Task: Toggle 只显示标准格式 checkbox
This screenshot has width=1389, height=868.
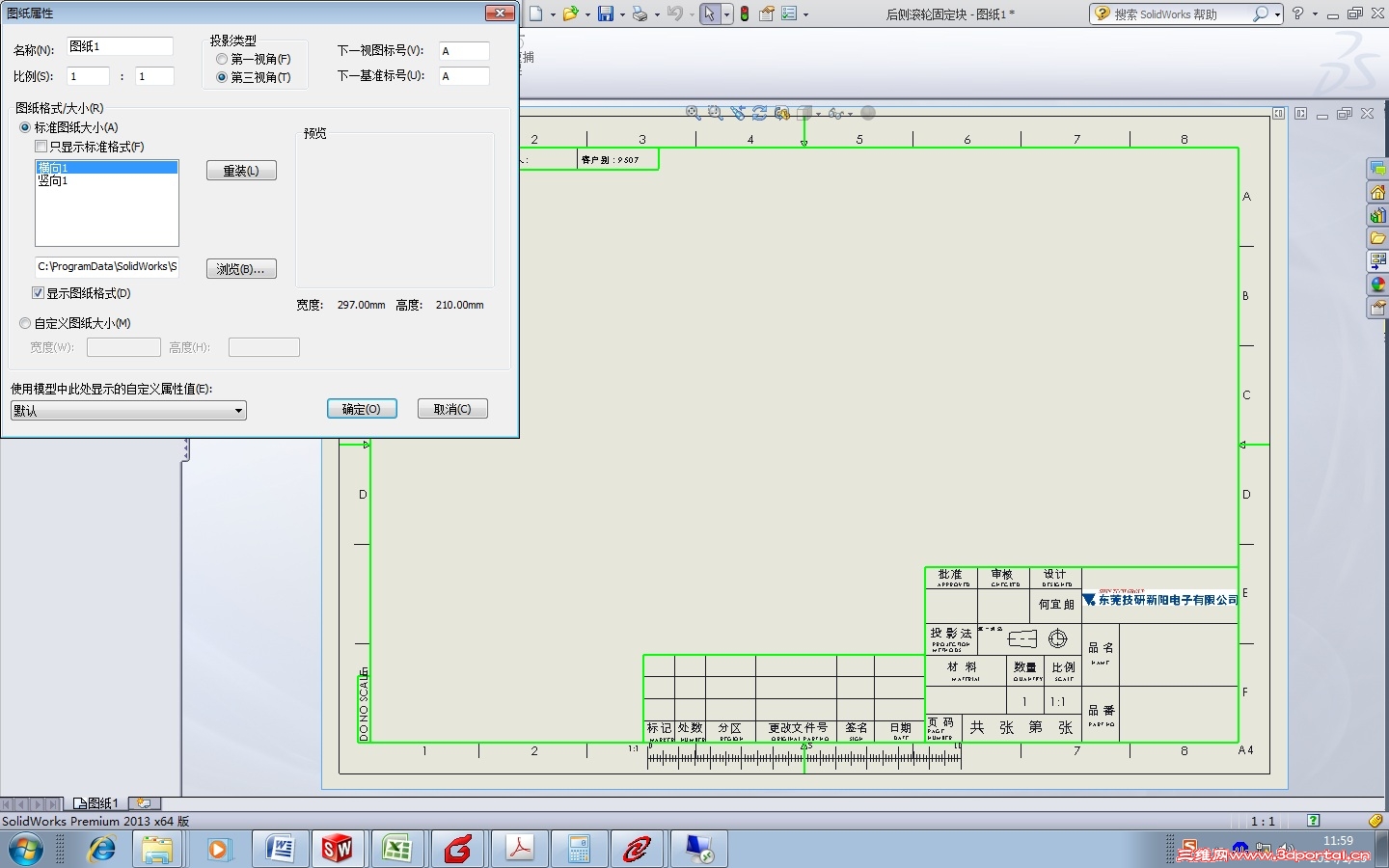Action: [41, 147]
